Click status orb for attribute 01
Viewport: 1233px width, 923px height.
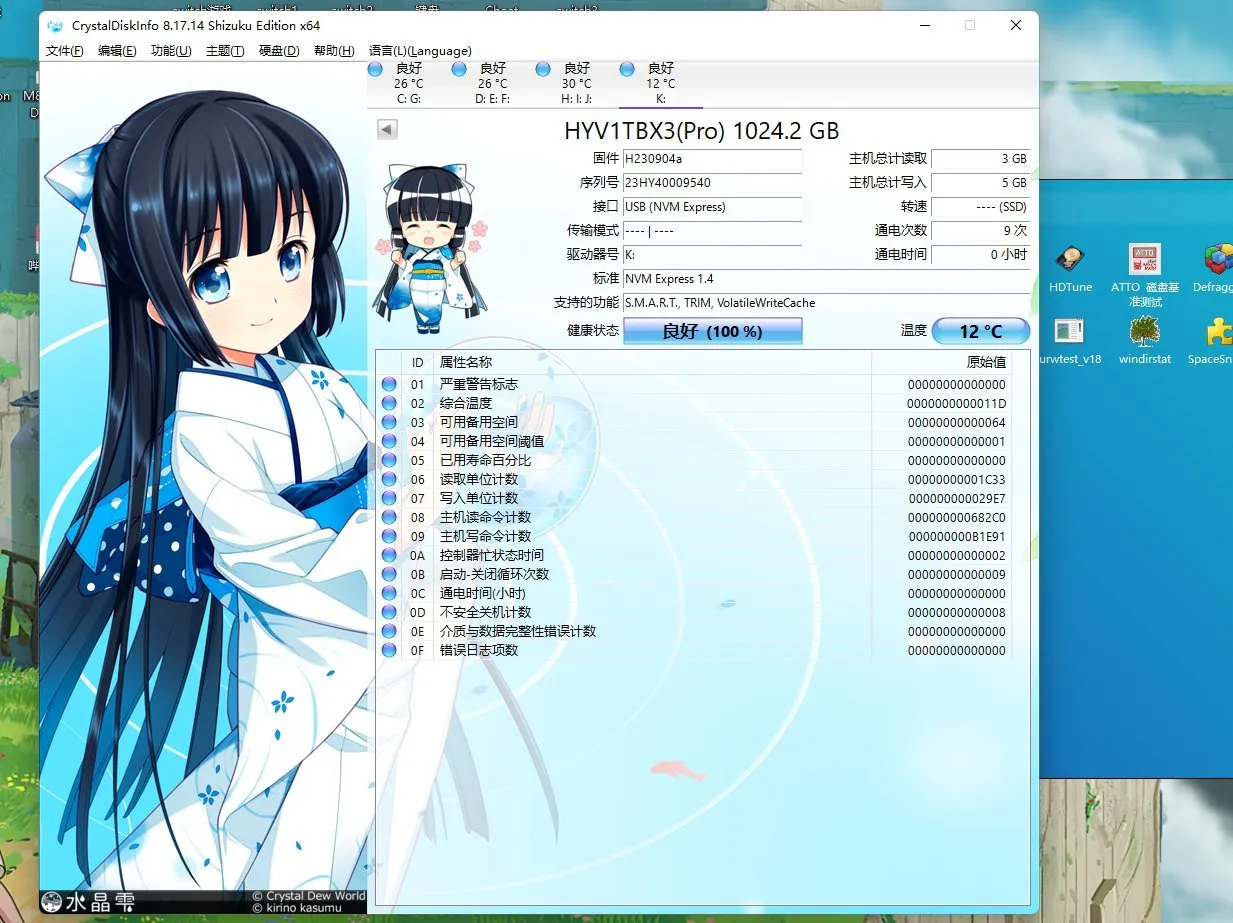pos(389,385)
